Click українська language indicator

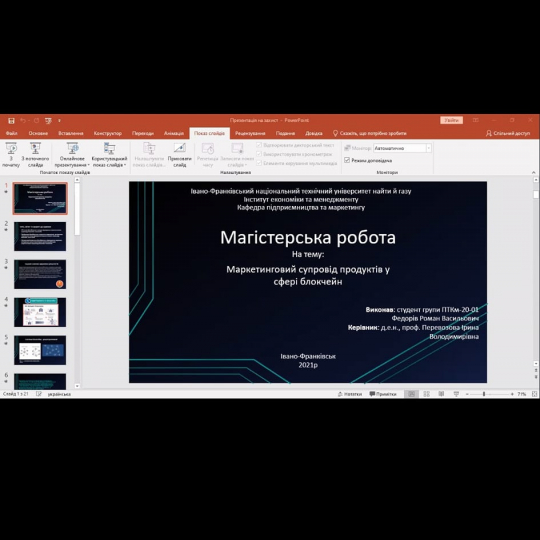[x=59, y=394]
